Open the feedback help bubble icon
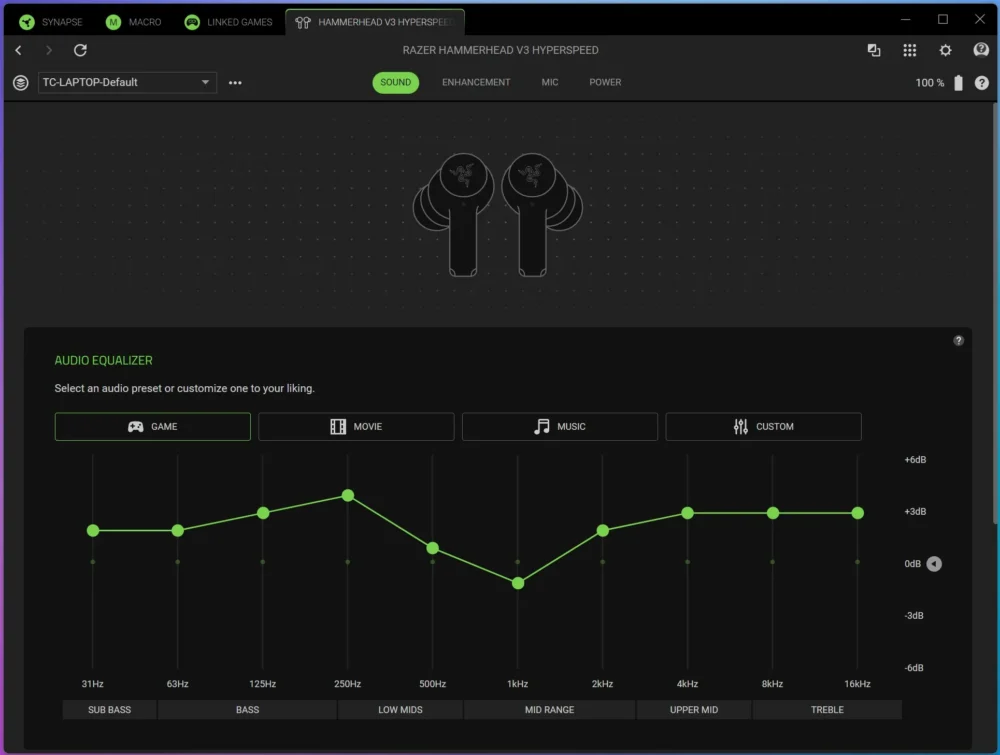Screen dimensions: 1000x755 point(981,50)
